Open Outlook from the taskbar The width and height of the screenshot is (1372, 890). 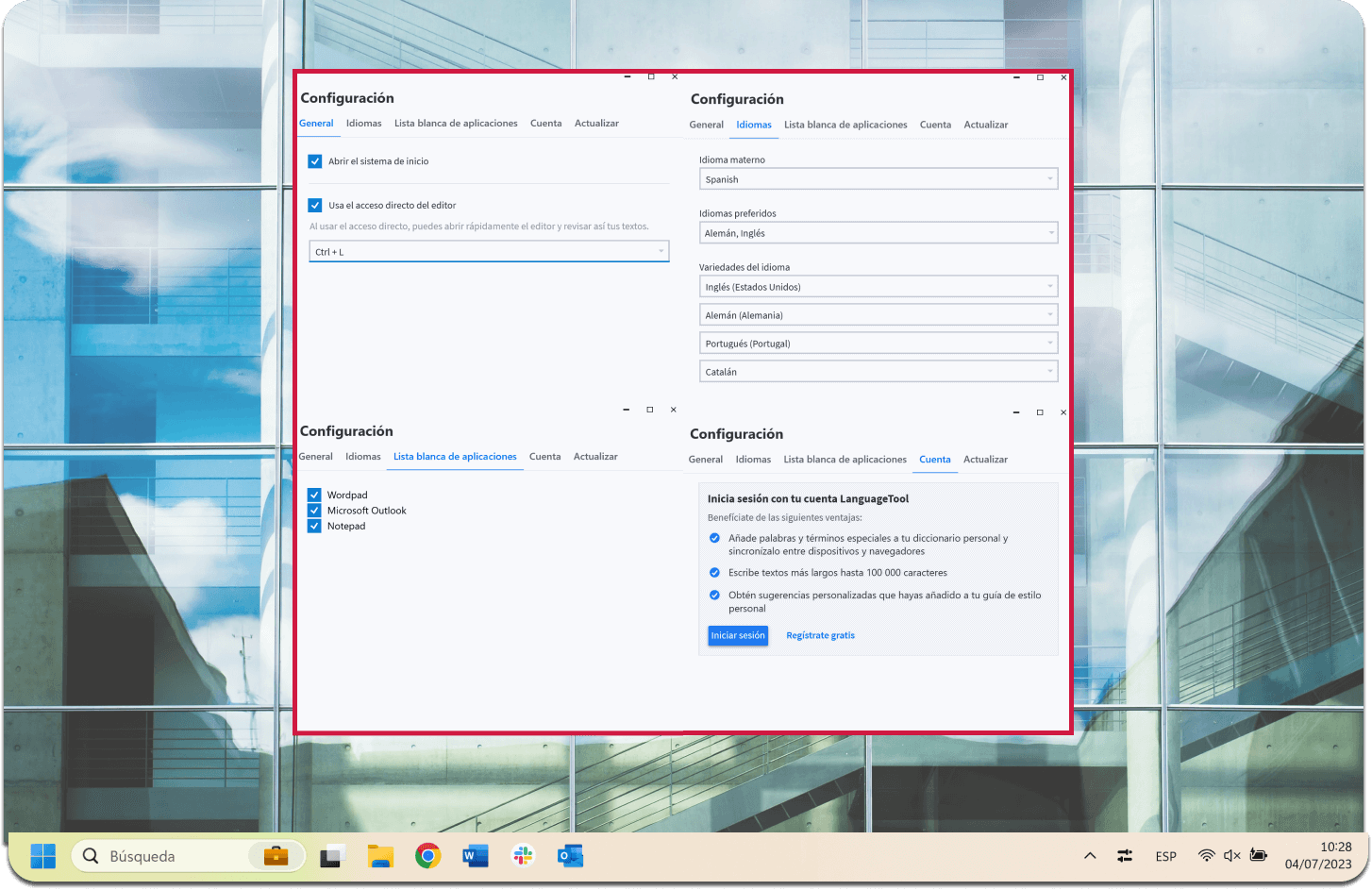pyautogui.click(x=570, y=856)
